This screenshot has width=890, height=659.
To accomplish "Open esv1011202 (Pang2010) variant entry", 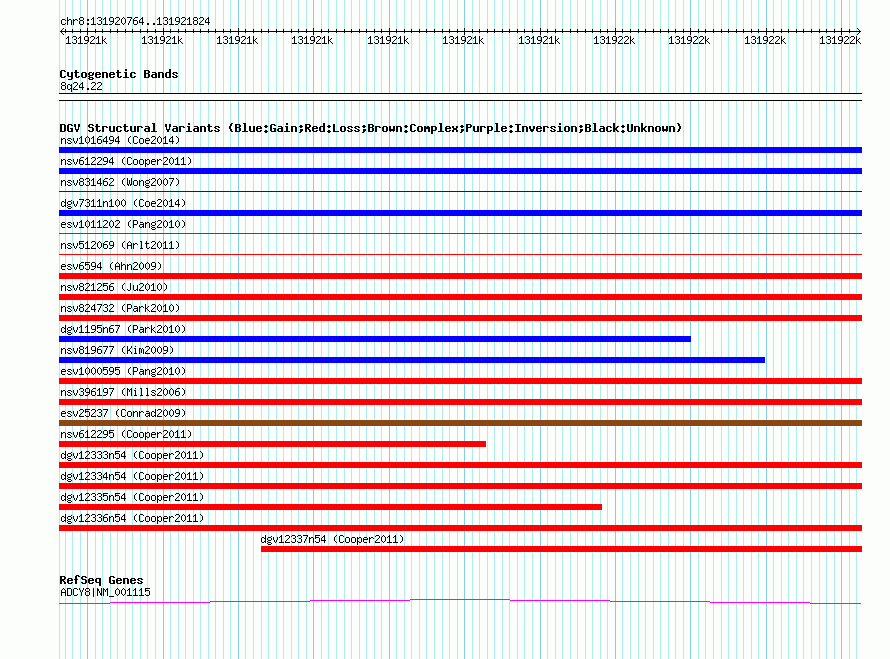I will pyautogui.click(x=123, y=224).
